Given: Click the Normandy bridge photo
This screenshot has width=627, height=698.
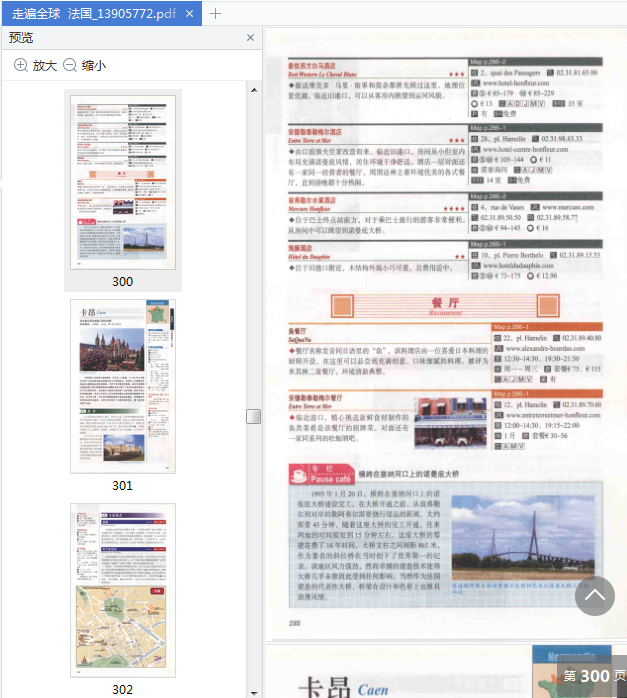Looking at the screenshot, I should click(x=523, y=538).
